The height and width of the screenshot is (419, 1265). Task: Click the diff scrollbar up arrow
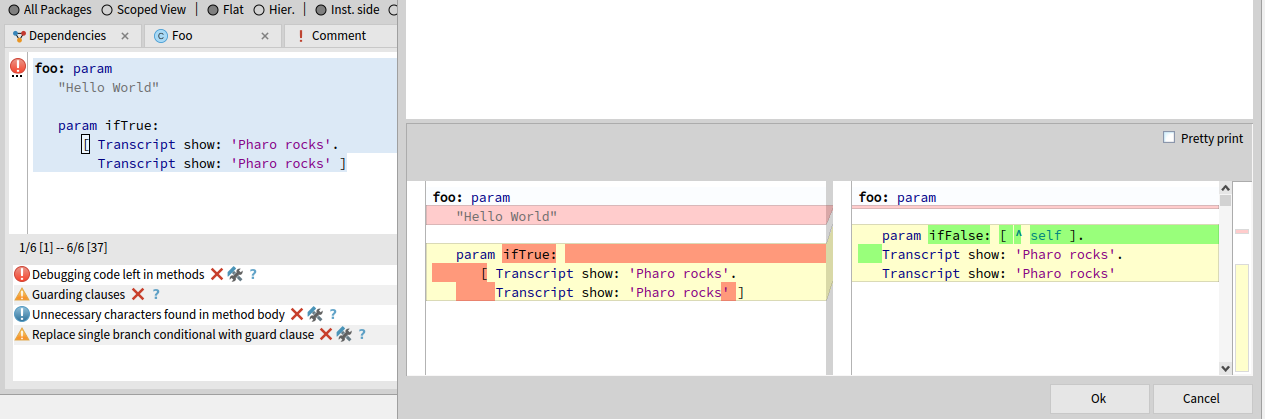pyautogui.click(x=1226, y=188)
